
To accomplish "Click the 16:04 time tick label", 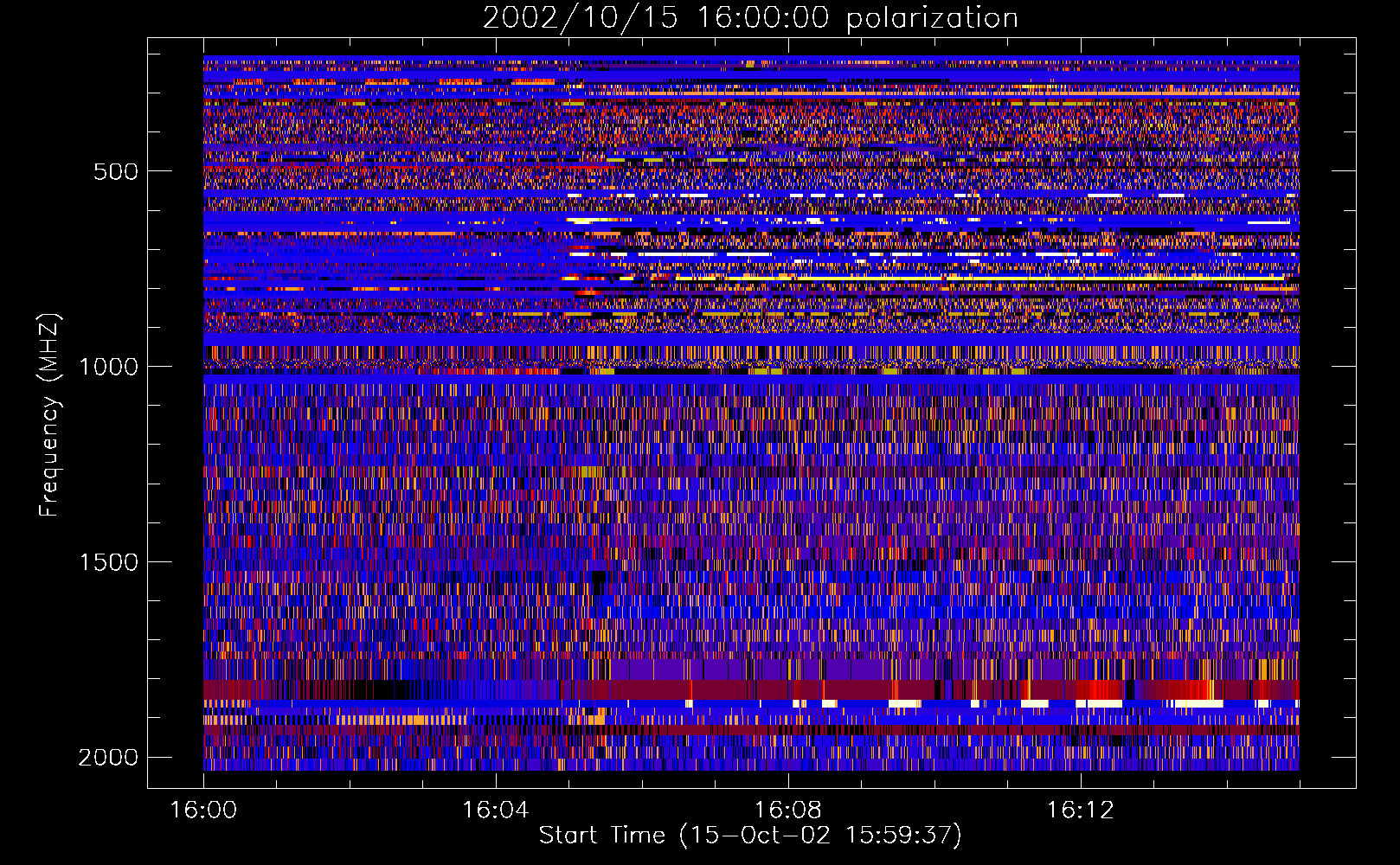I will [x=496, y=811].
